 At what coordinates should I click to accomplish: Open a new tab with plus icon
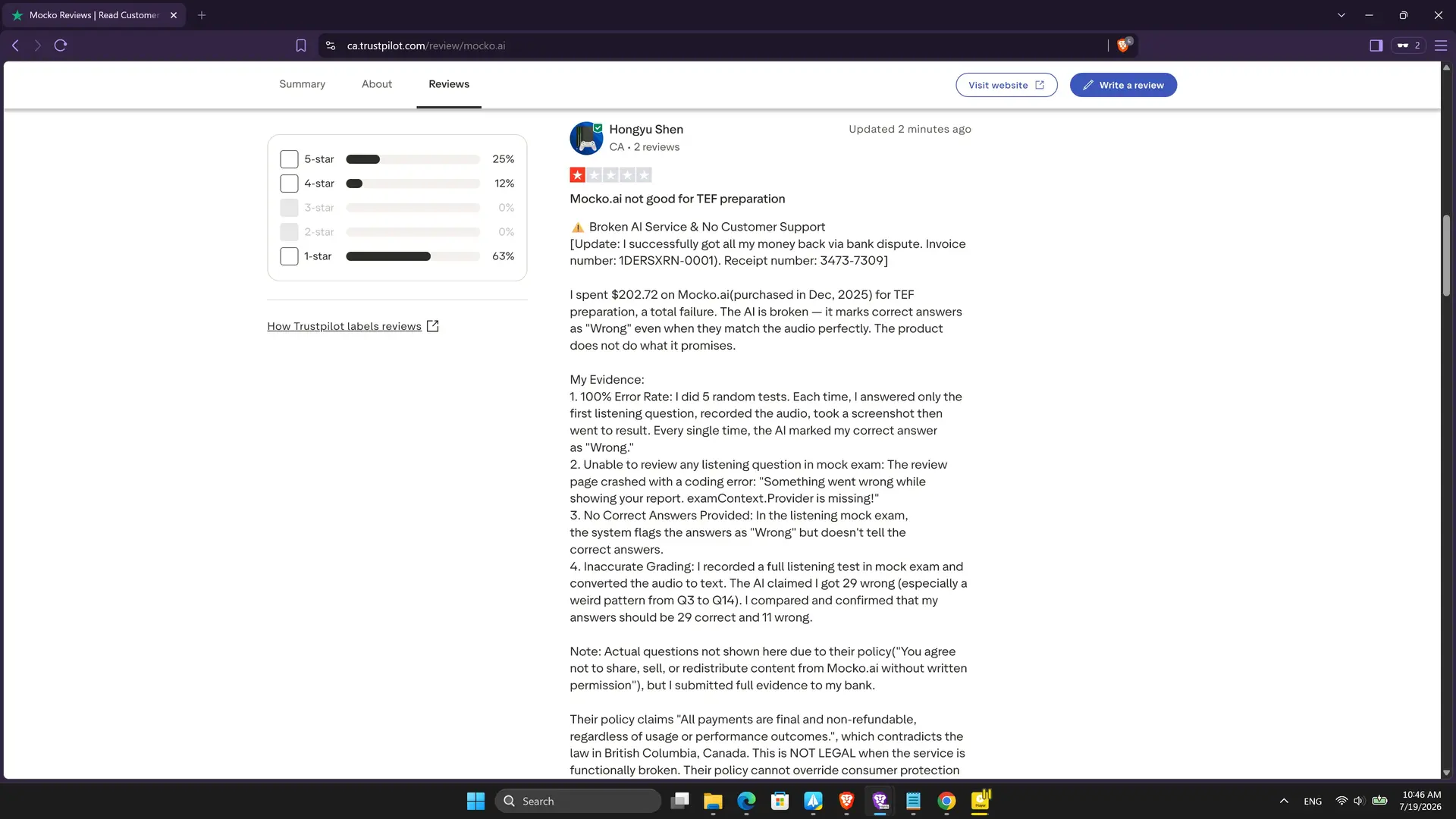(x=202, y=15)
